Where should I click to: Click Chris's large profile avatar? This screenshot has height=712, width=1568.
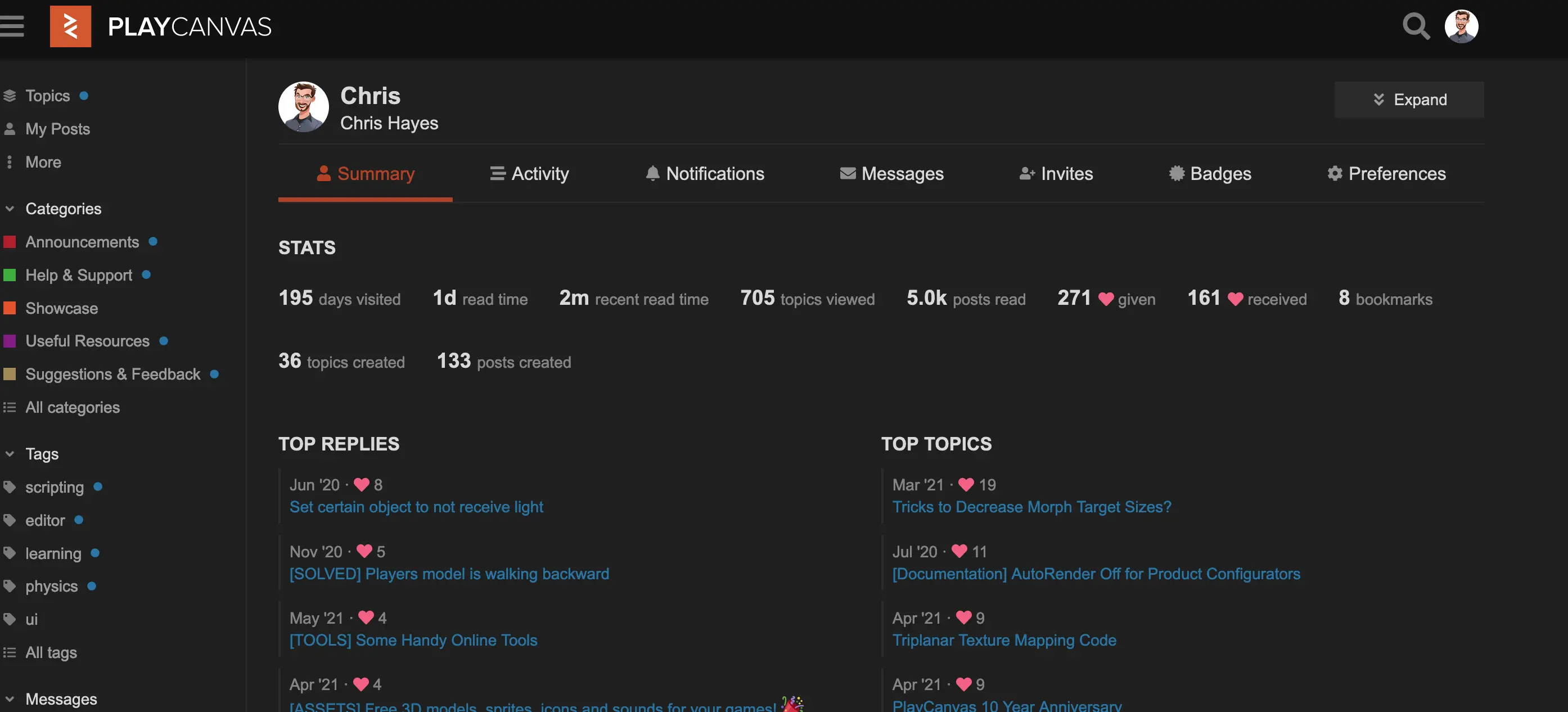[x=303, y=107]
